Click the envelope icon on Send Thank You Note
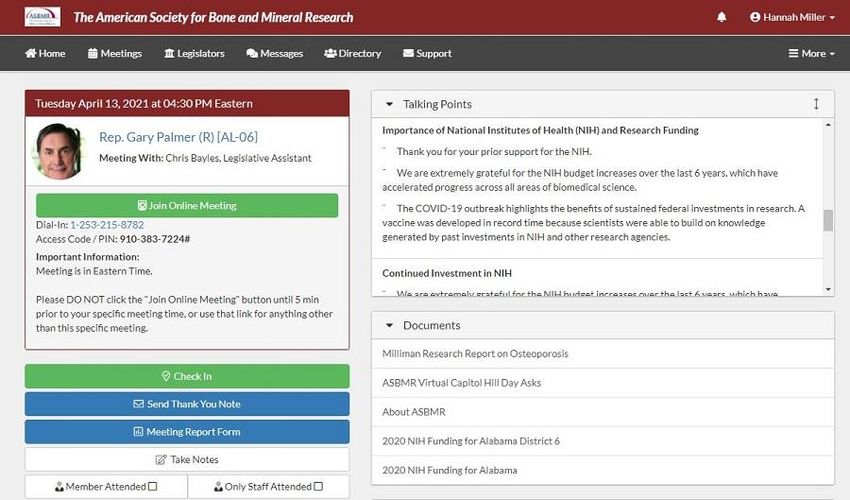 [x=138, y=404]
